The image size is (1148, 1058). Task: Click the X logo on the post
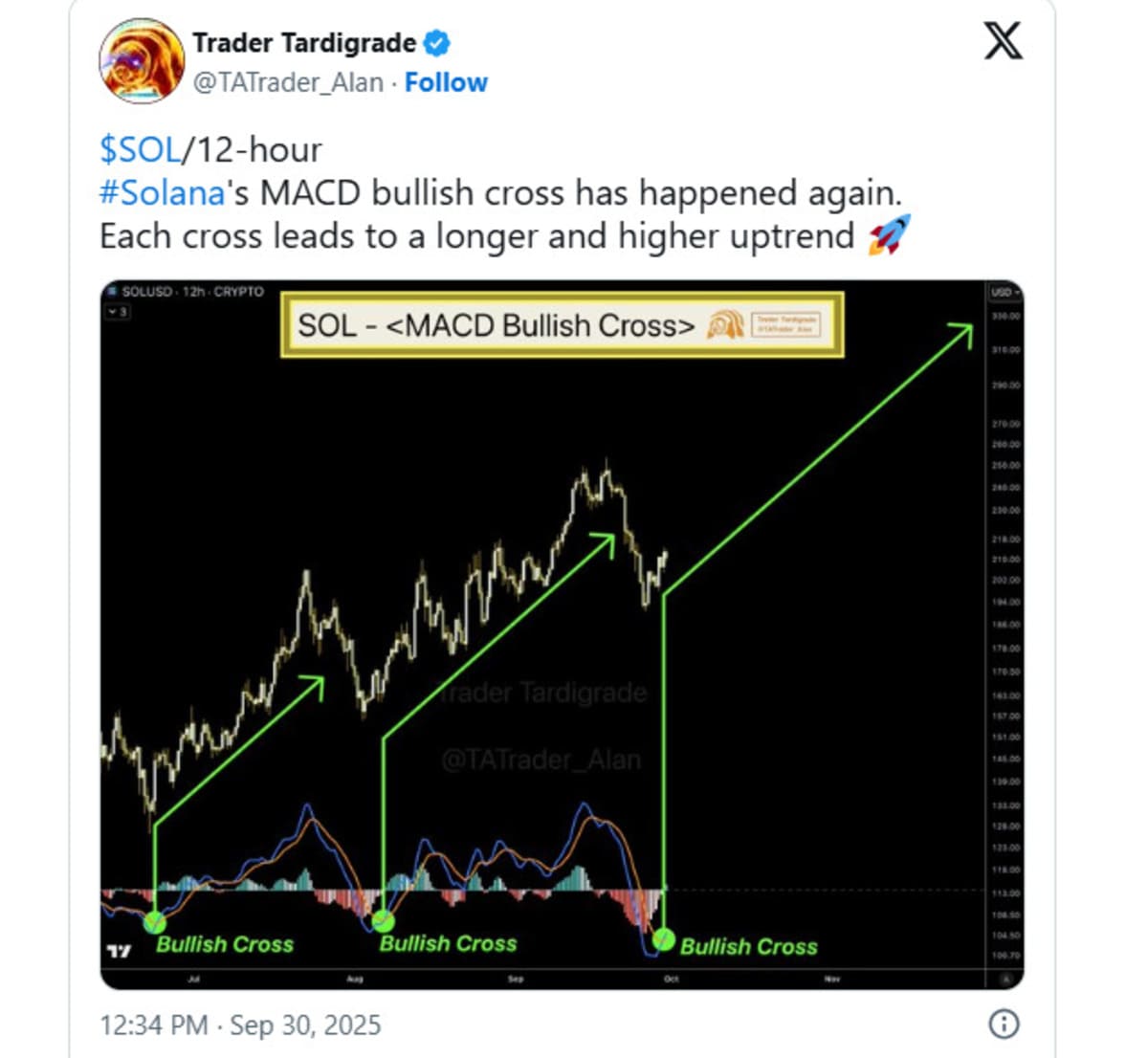(x=1003, y=41)
